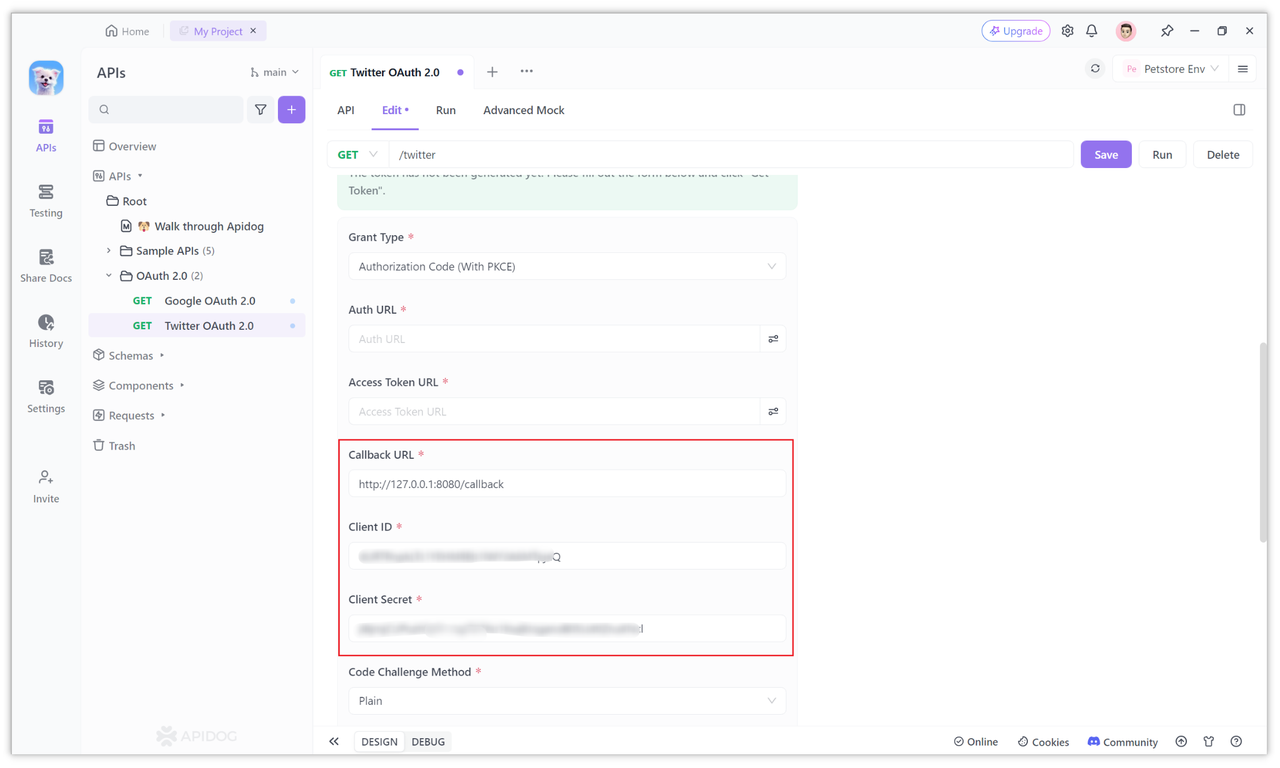Click the upload arrow icon in status bar
1280x768 pixels.
coord(1181,742)
